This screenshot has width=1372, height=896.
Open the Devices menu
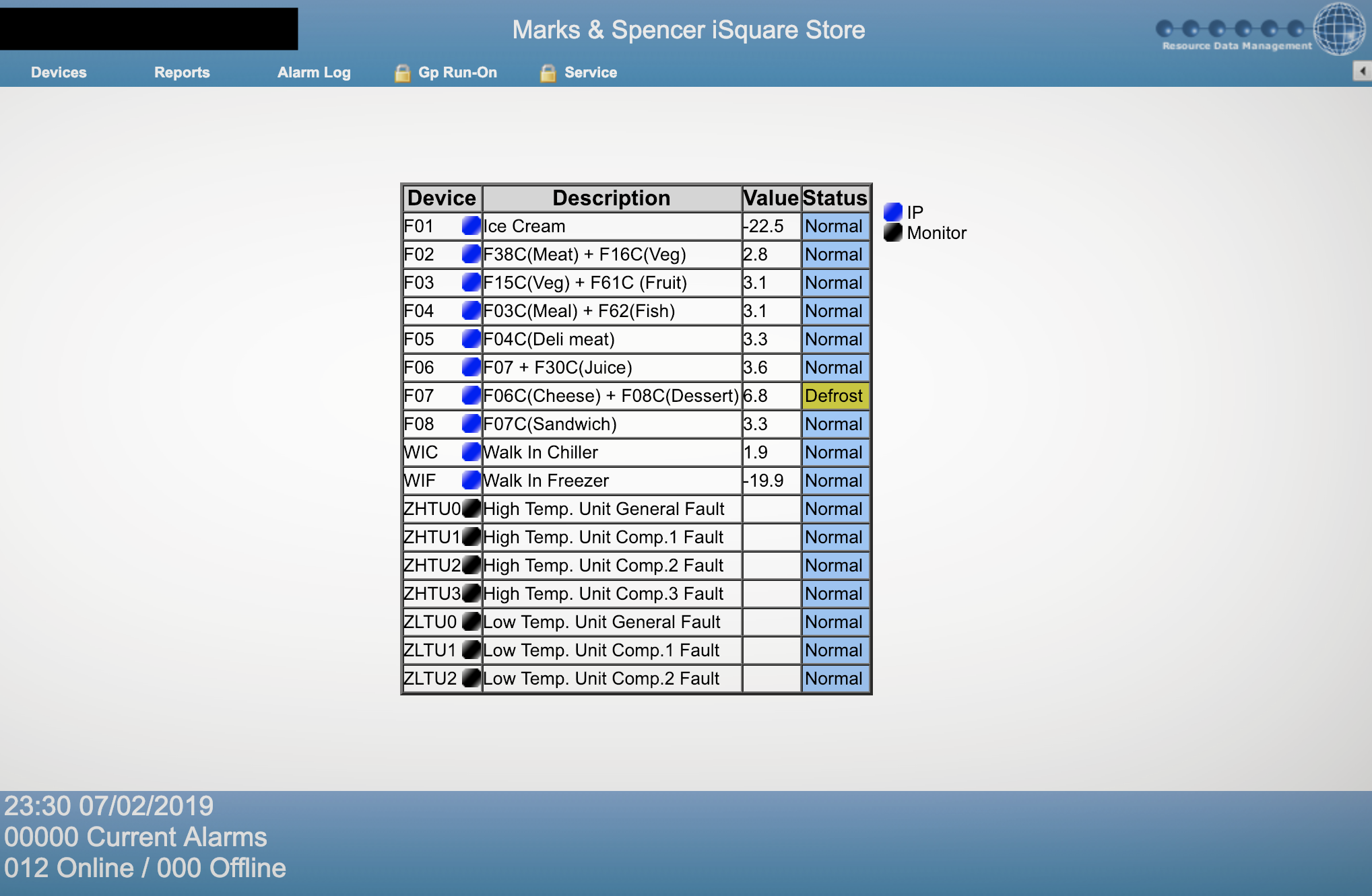click(x=59, y=73)
